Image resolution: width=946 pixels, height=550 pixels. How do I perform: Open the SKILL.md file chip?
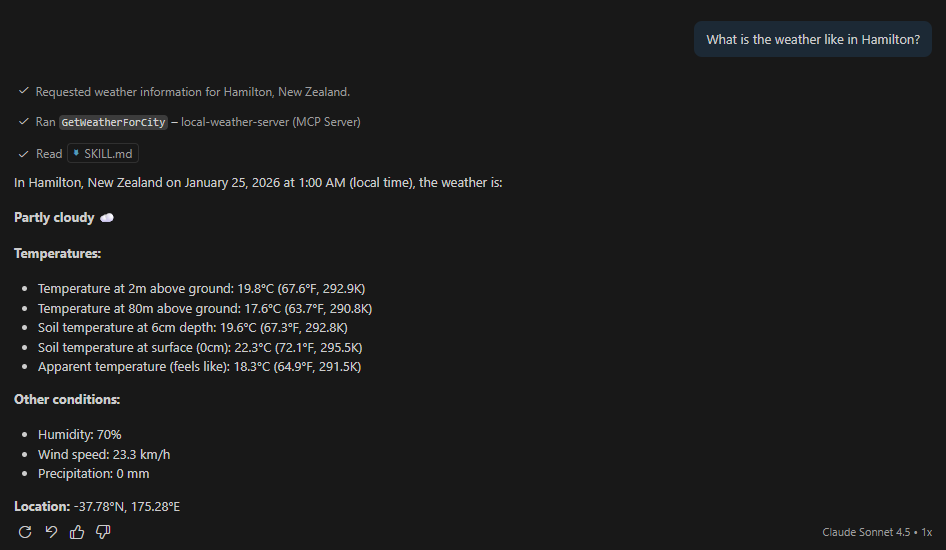[x=103, y=154]
